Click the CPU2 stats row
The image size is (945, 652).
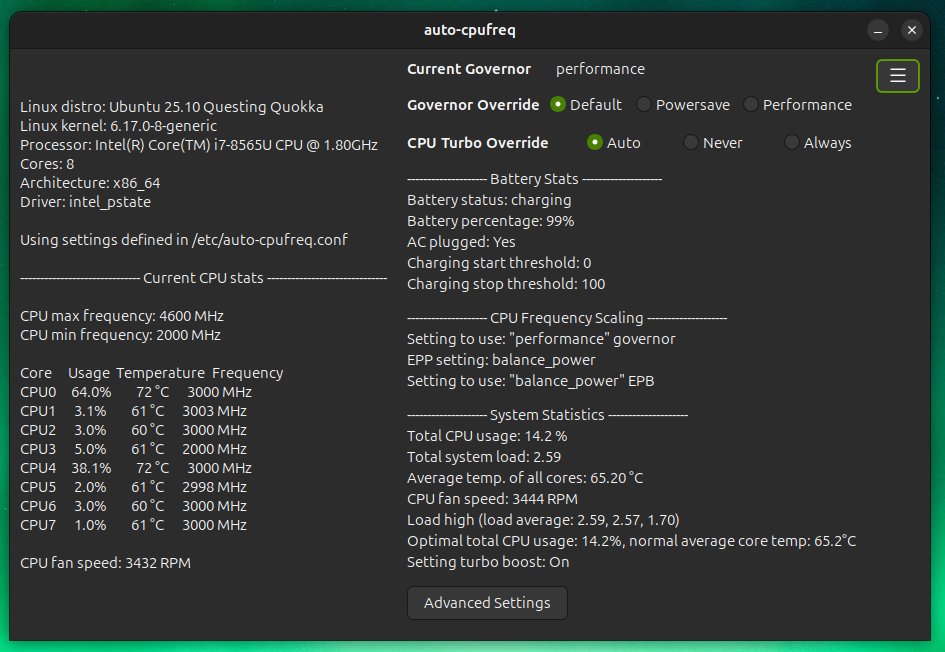pos(134,430)
